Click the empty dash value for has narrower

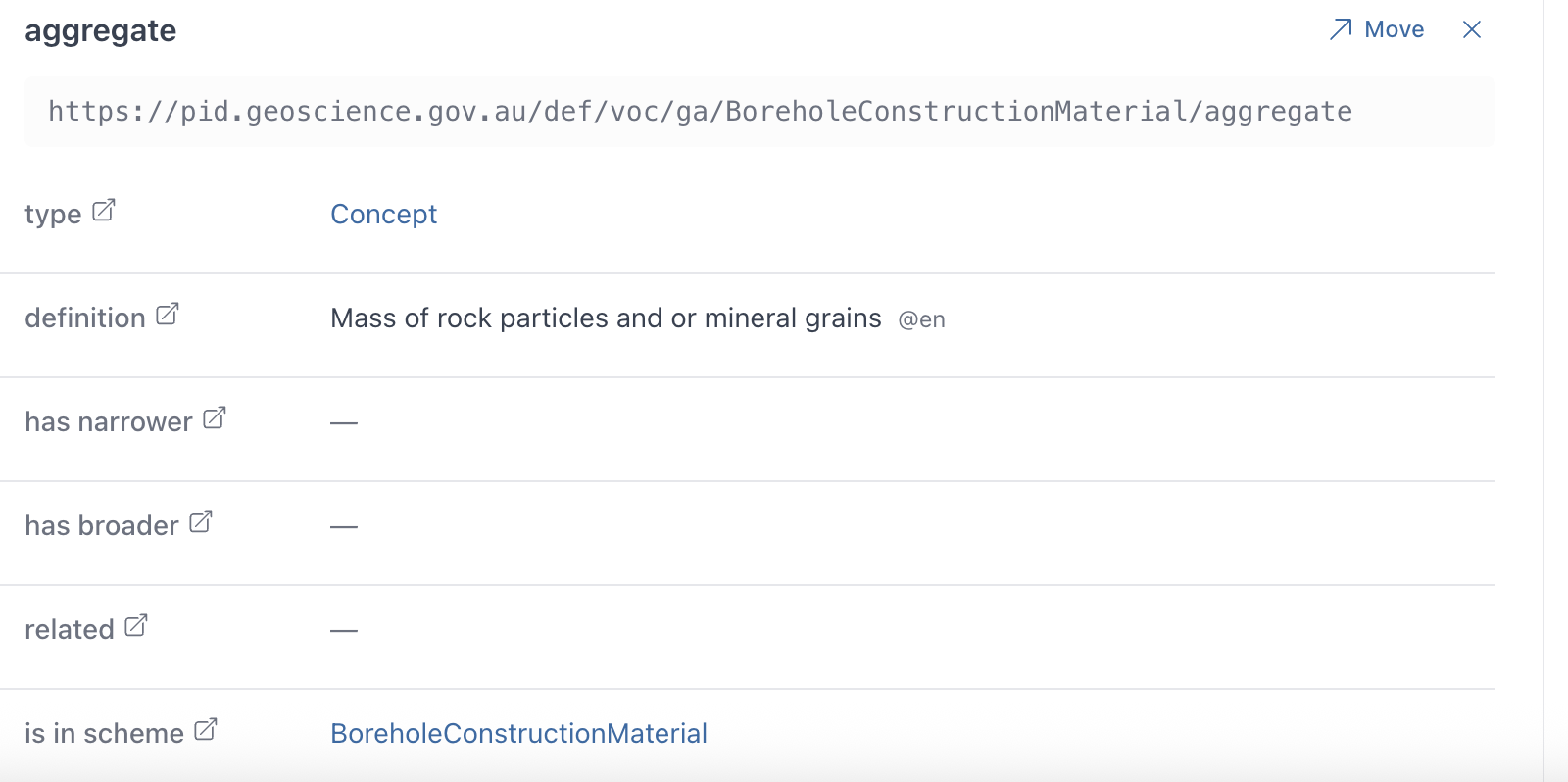(x=344, y=422)
